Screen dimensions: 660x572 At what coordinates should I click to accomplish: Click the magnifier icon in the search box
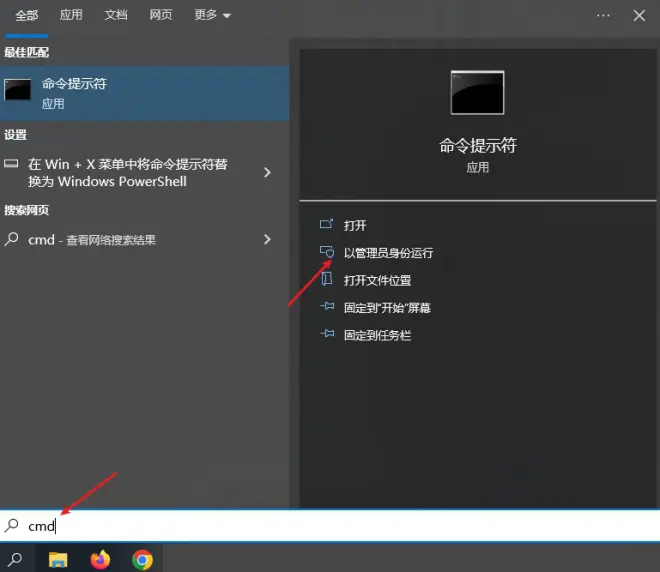click(x=11, y=525)
